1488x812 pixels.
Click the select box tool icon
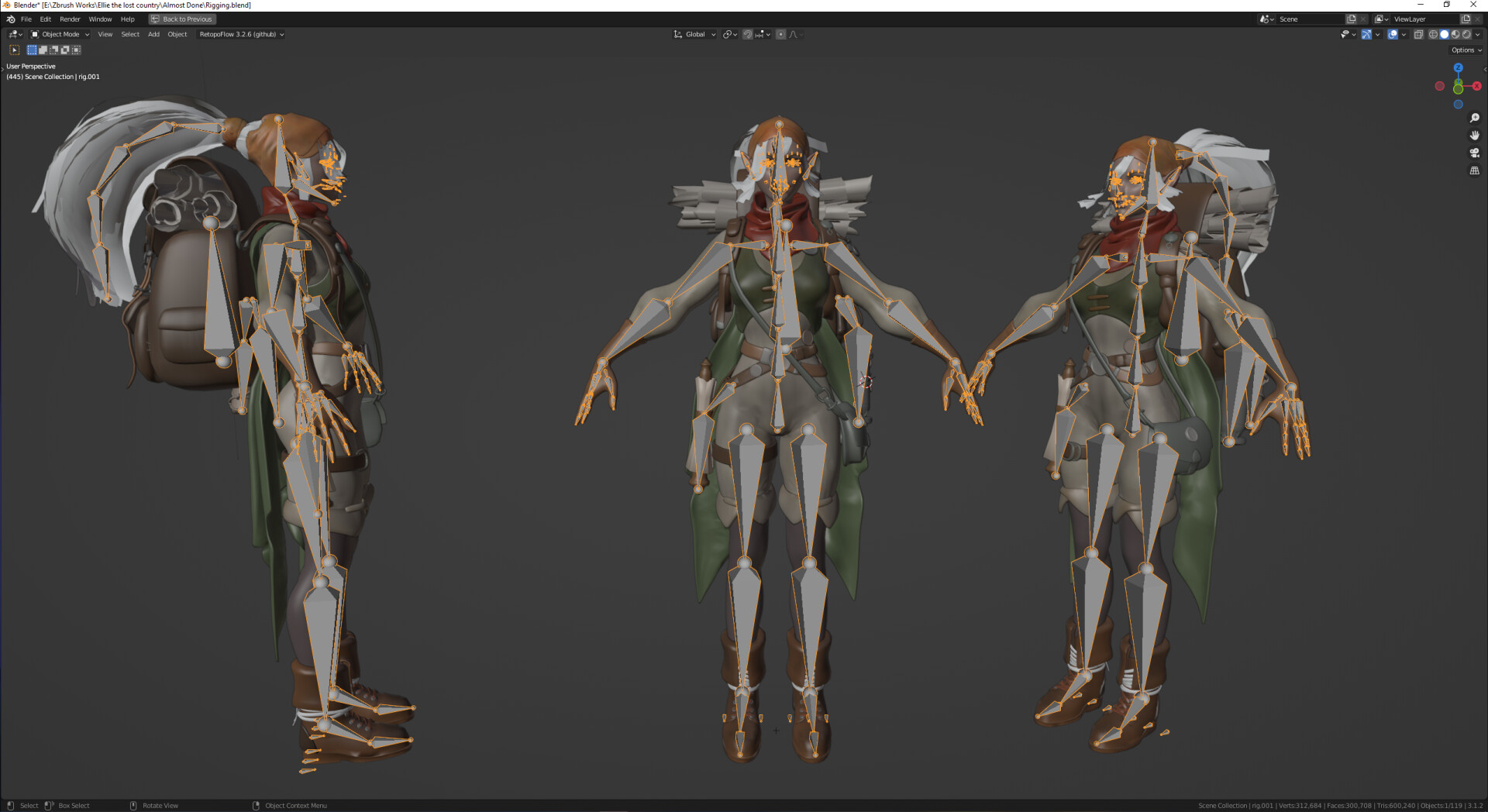(14, 50)
